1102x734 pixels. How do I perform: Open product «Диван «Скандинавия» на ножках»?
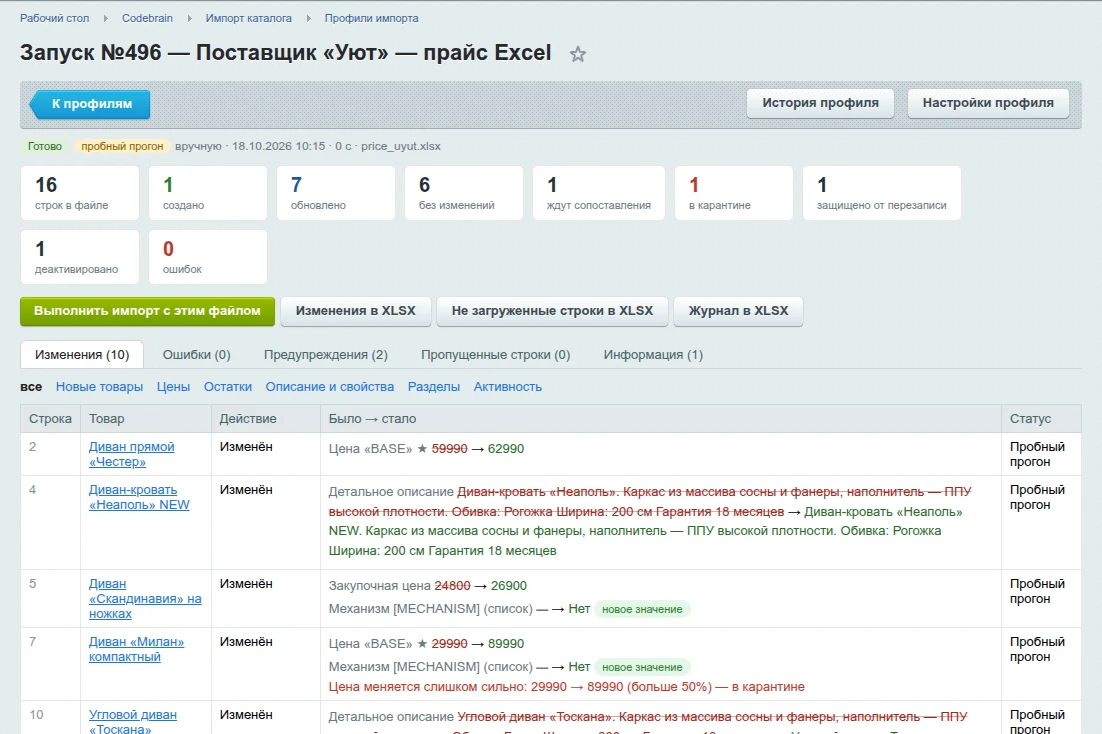145,599
